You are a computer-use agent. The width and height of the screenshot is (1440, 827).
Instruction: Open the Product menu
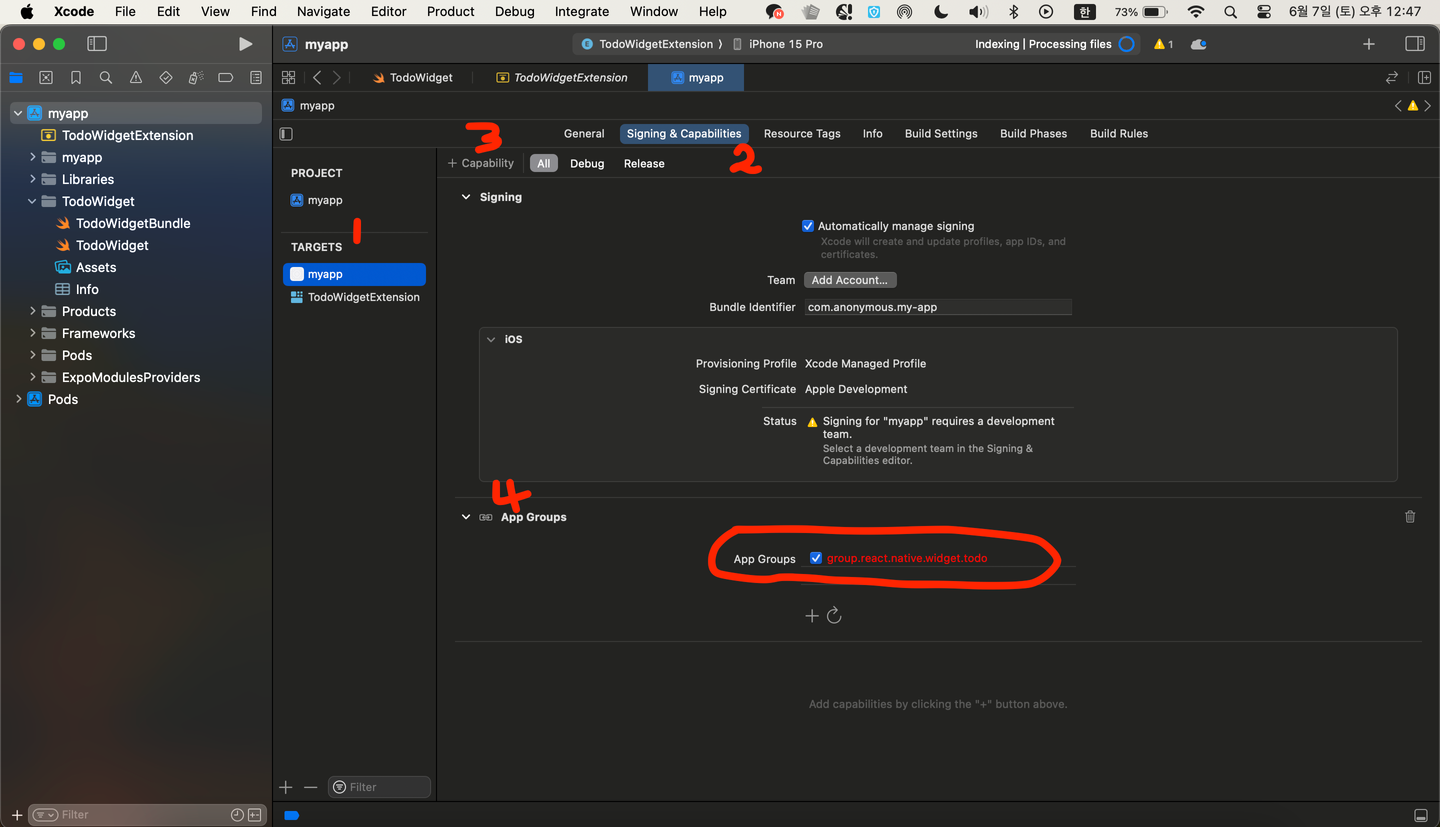[450, 11]
